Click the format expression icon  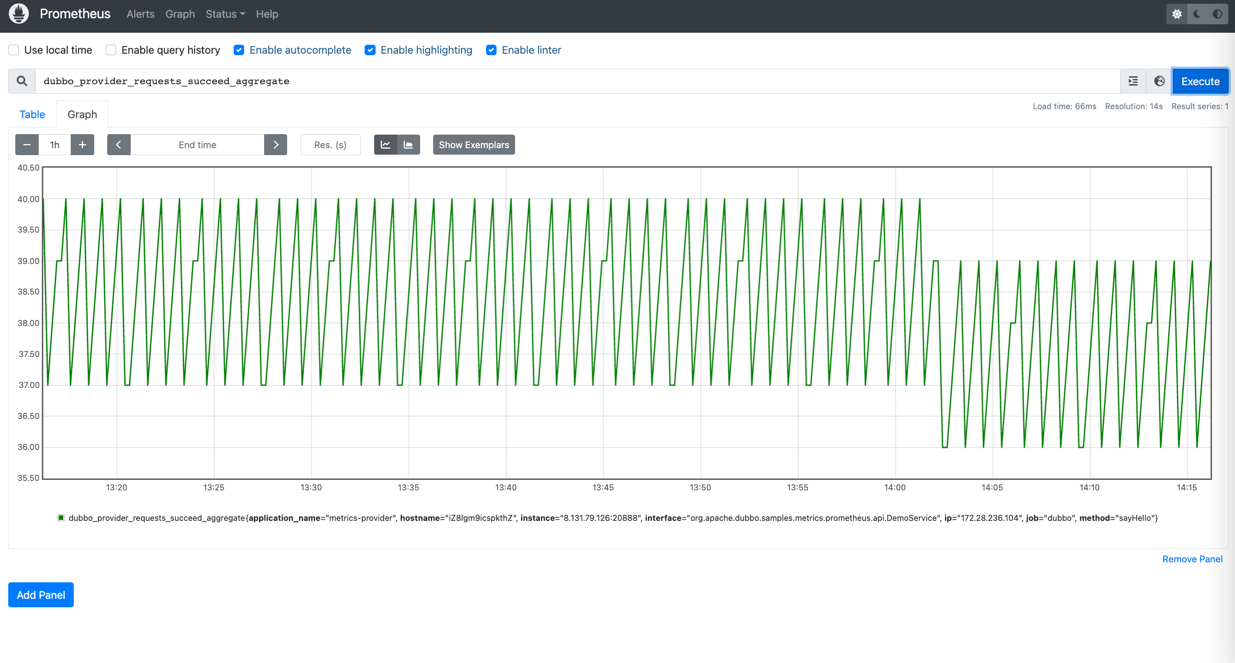pyautogui.click(x=1133, y=81)
